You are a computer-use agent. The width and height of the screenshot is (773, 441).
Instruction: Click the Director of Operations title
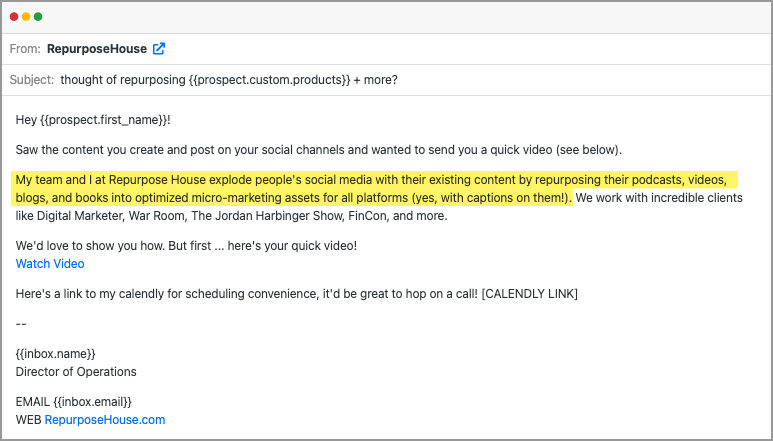tap(76, 372)
